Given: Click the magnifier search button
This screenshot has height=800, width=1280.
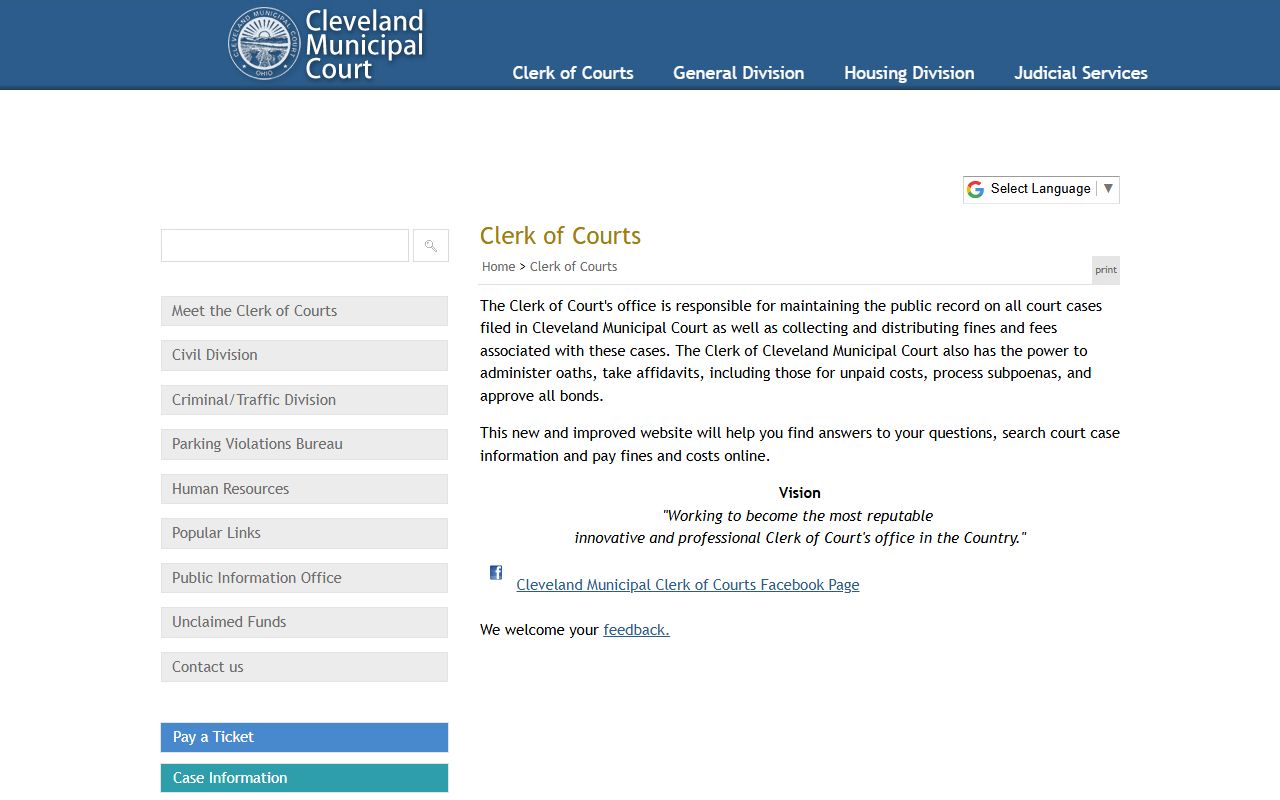Looking at the screenshot, I should pos(431,245).
